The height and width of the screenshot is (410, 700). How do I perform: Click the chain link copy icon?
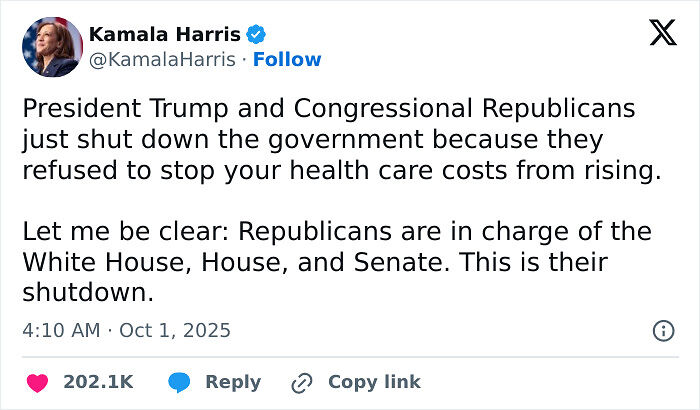coord(301,382)
